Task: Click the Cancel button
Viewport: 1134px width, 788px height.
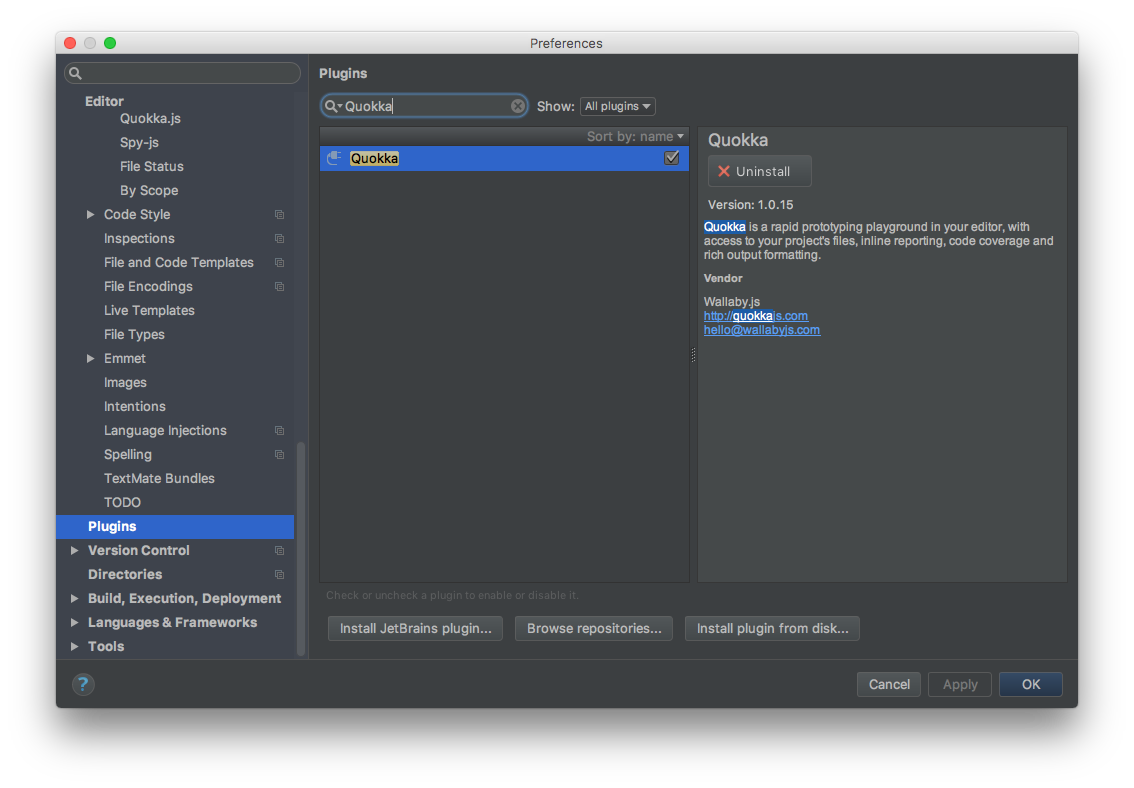Action: 889,684
